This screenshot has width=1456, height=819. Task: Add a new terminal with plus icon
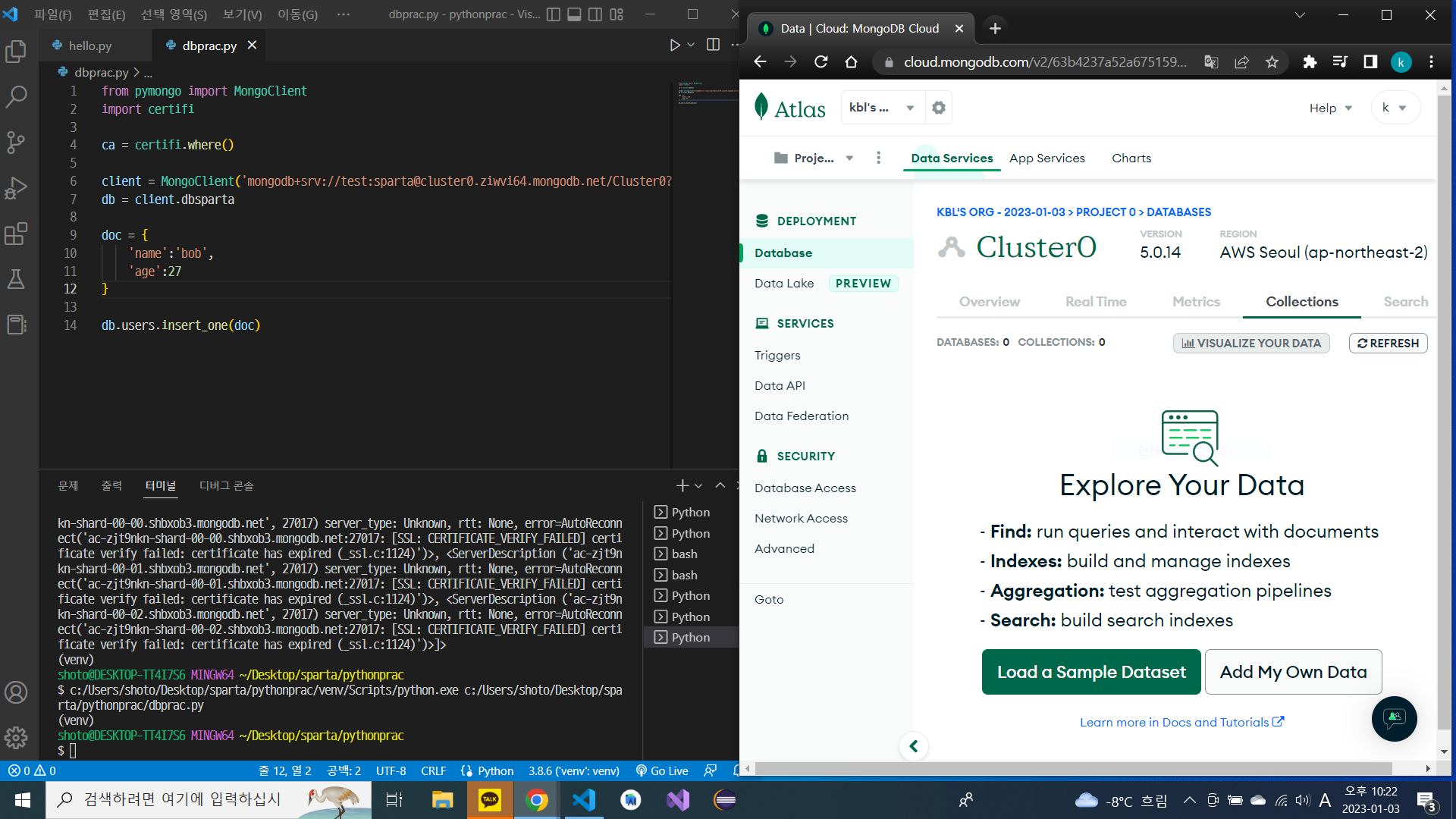(x=682, y=485)
